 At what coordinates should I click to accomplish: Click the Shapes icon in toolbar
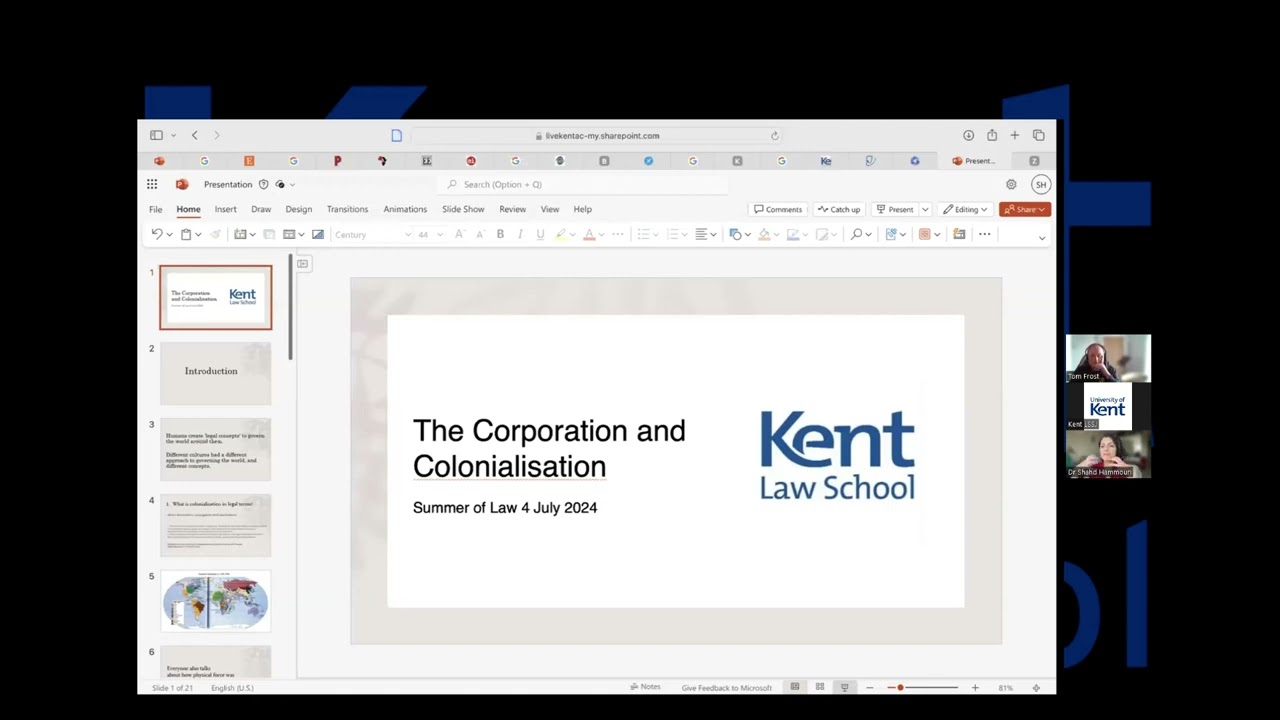(735, 234)
